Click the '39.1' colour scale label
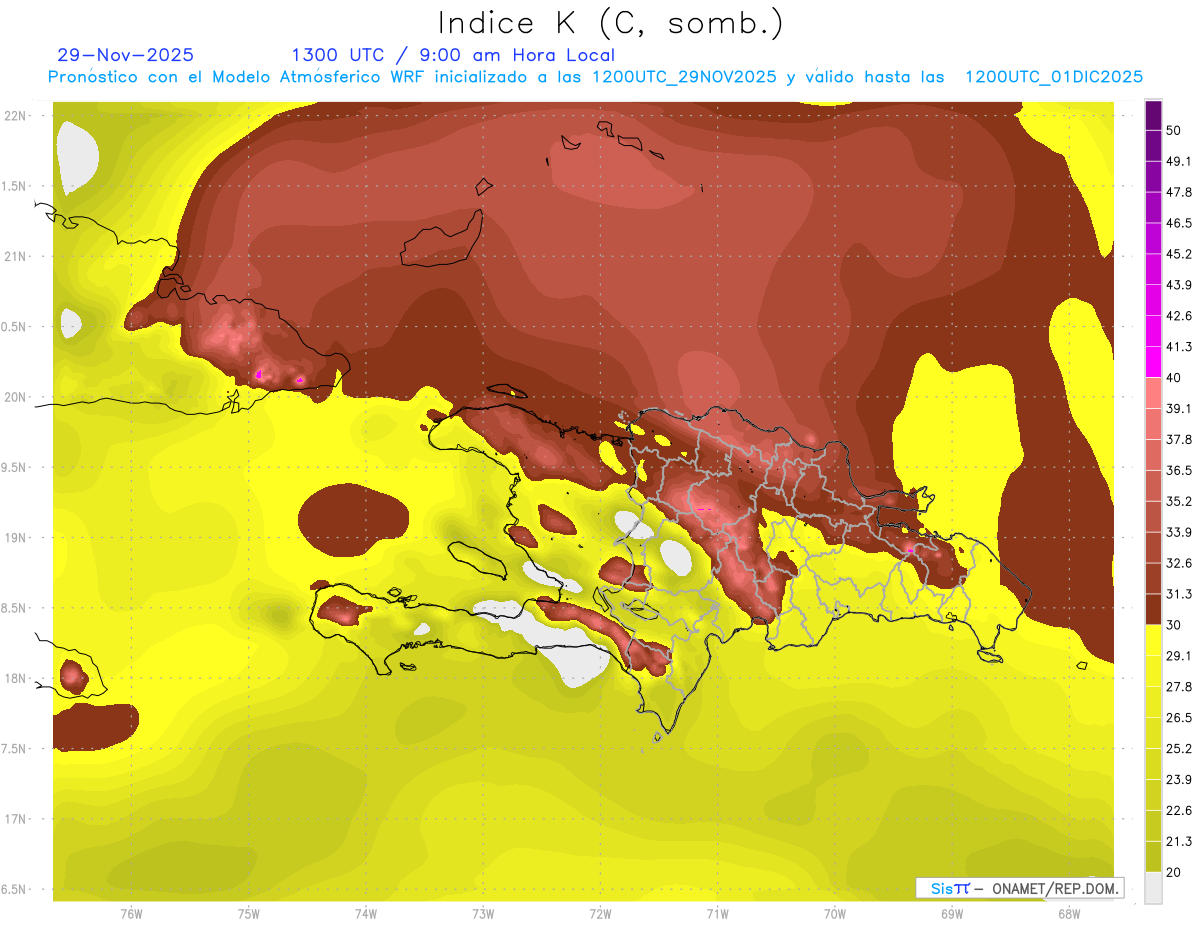 coord(1179,408)
